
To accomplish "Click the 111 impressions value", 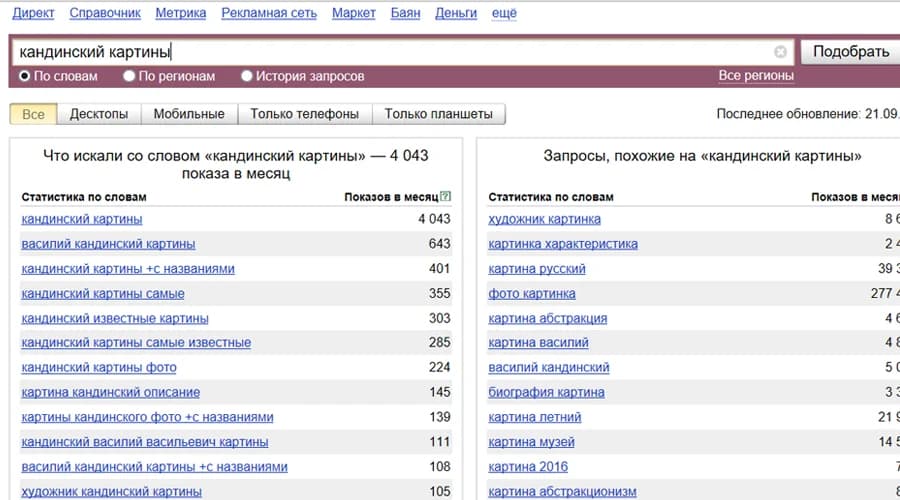I will tap(440, 441).
